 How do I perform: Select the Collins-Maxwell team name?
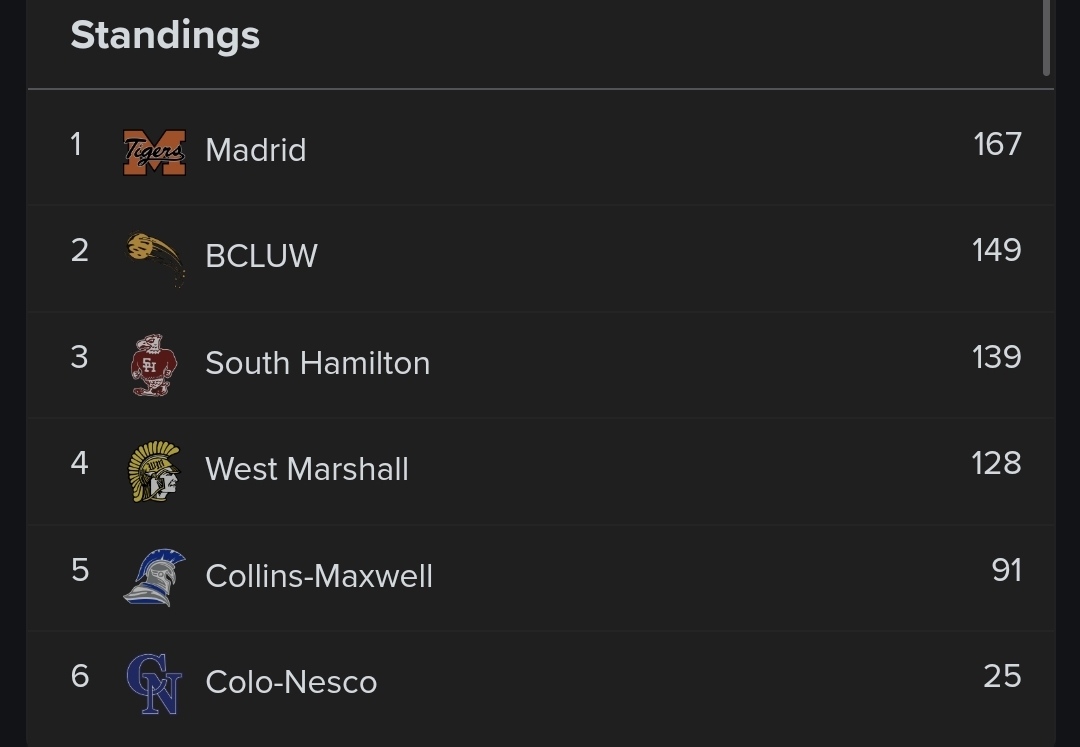point(318,576)
